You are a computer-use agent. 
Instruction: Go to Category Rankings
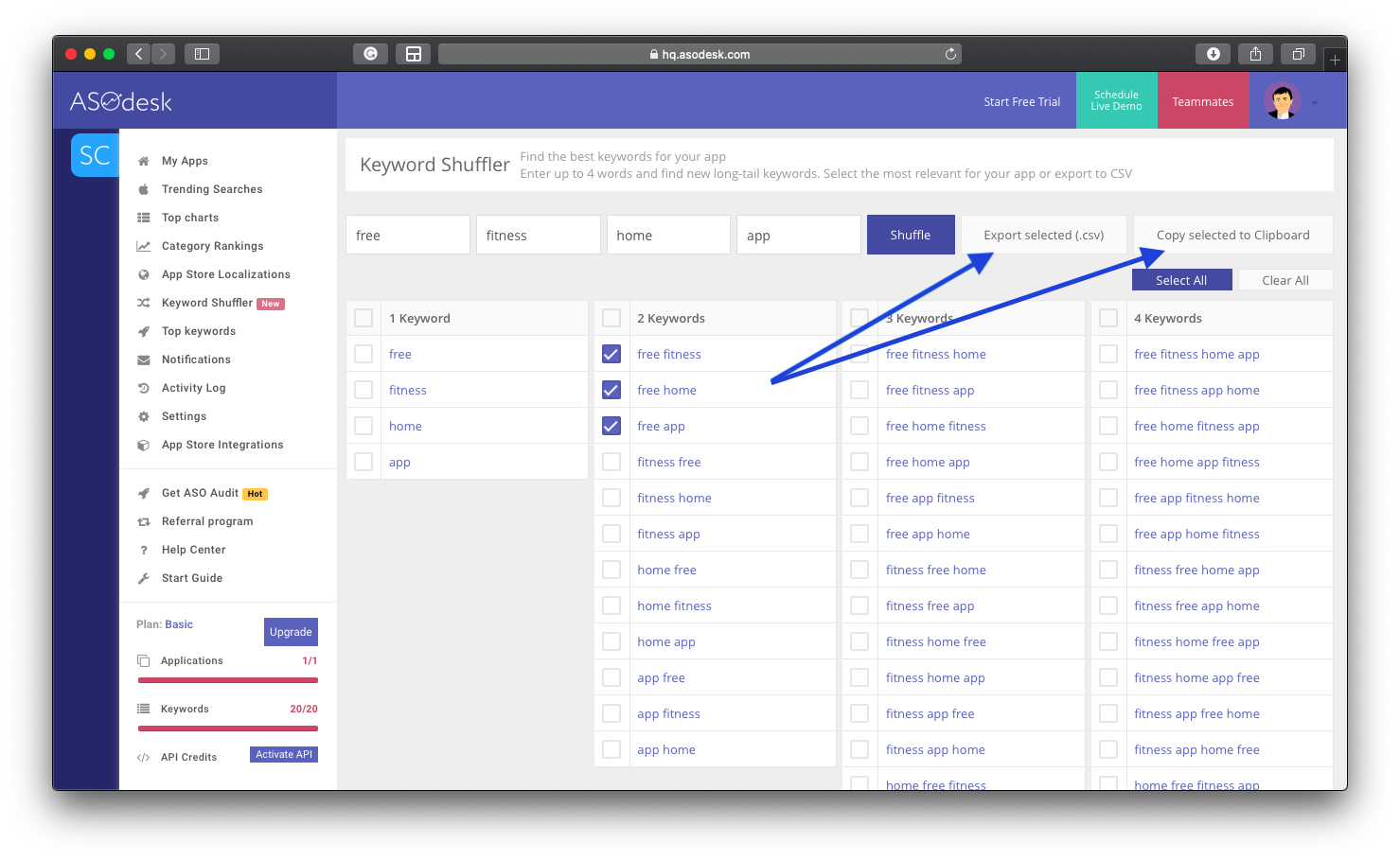[212, 246]
